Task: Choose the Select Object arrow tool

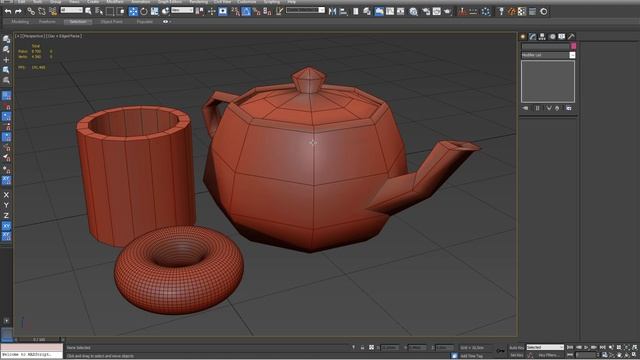Action: [88, 11]
